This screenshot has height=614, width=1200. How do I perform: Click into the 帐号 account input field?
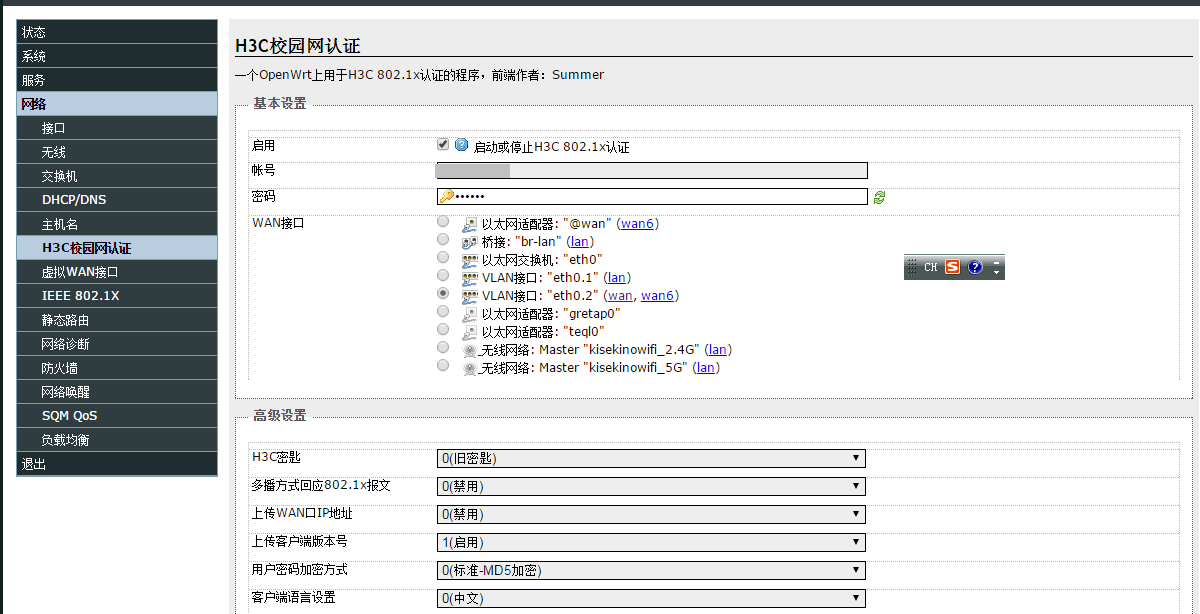coord(652,171)
